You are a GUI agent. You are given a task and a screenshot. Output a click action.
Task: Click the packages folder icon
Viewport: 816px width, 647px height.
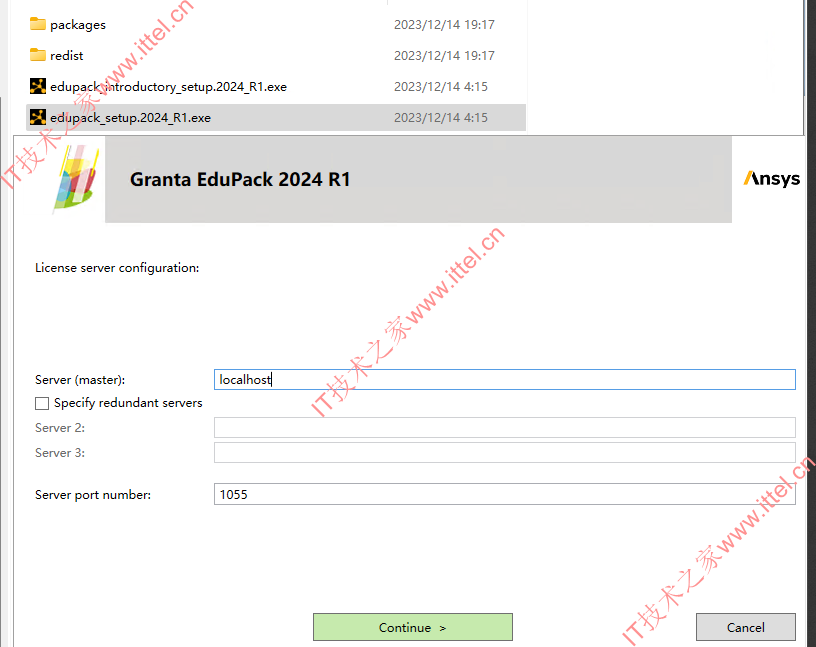[x=37, y=24]
